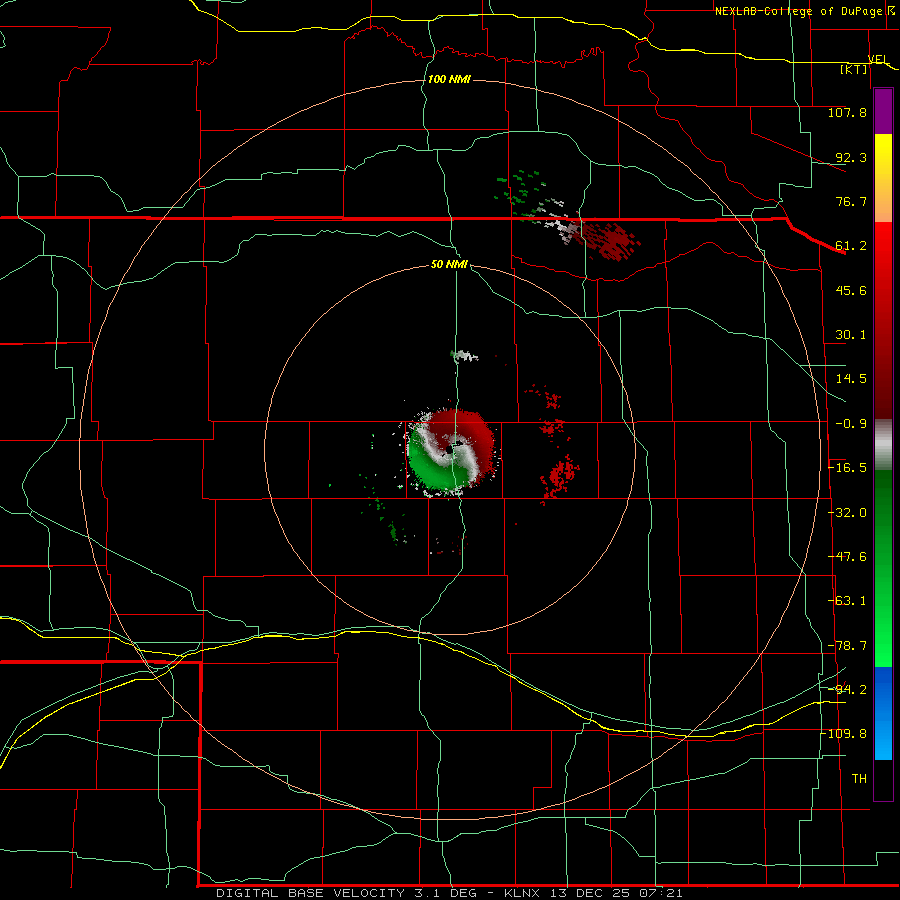Select the 107.8 scale value

click(847, 112)
